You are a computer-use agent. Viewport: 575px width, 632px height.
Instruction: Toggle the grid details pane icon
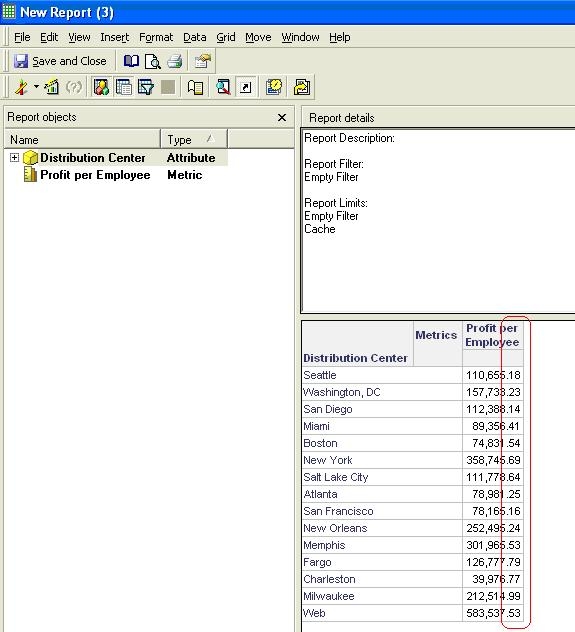pyautogui.click(x=123, y=87)
